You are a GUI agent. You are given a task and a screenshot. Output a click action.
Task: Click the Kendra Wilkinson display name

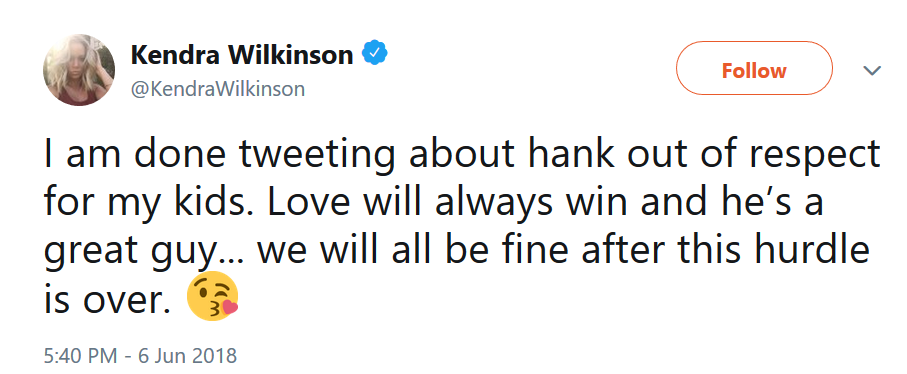pos(242,55)
